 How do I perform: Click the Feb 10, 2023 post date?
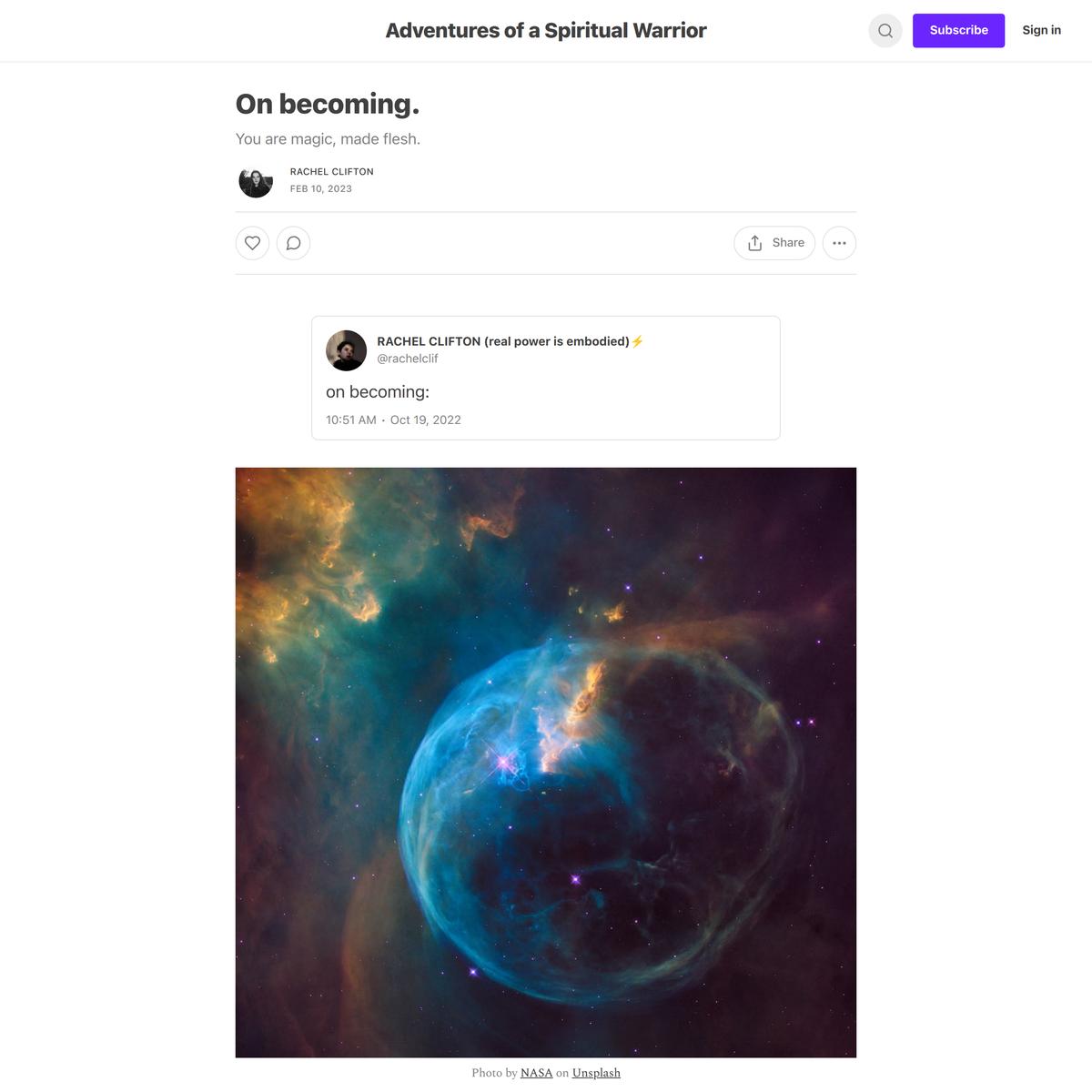pos(321,188)
